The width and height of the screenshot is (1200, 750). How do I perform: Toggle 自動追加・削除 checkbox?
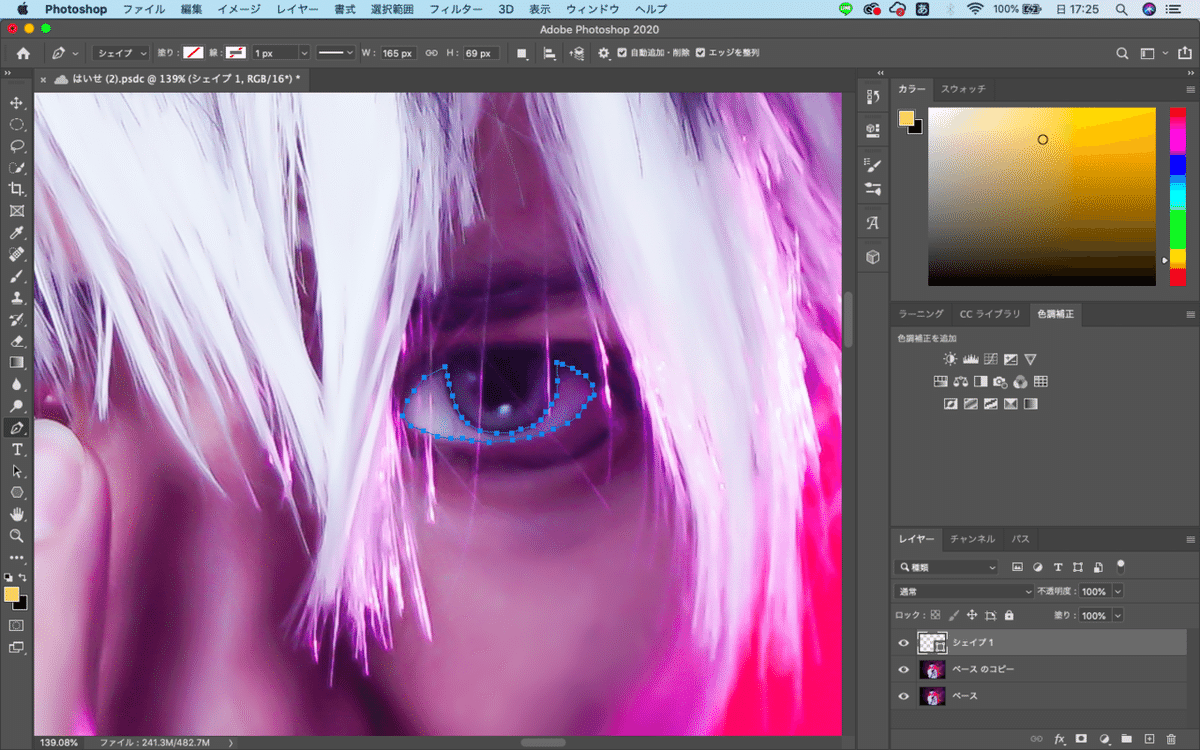click(622, 53)
